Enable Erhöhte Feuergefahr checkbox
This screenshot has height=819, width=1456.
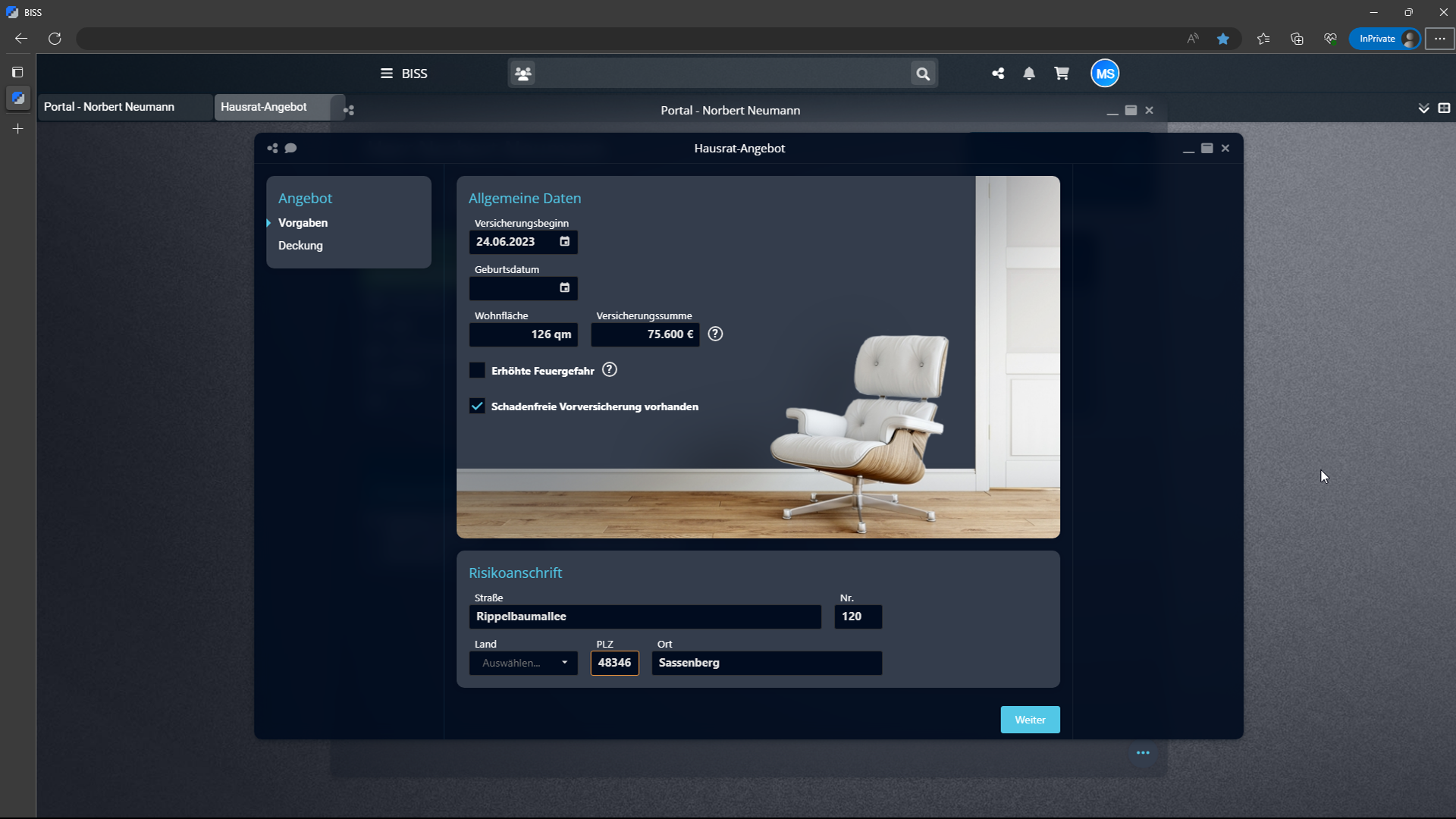(477, 370)
